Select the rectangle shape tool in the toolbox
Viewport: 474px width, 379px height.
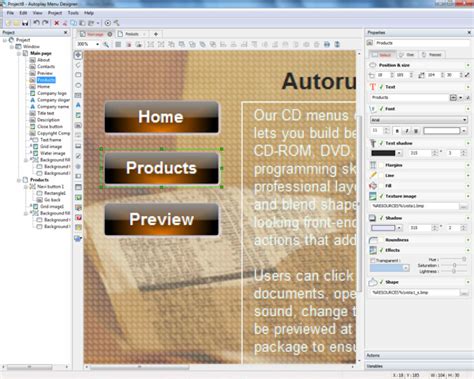(x=78, y=75)
